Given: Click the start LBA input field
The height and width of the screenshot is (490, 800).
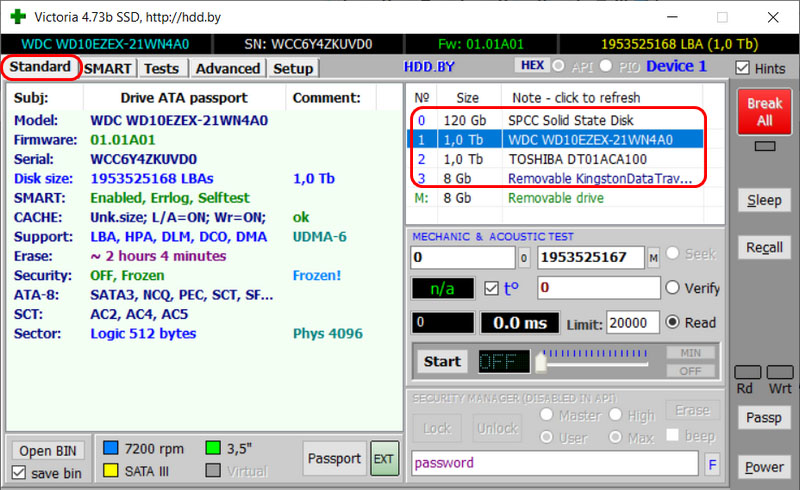Looking at the screenshot, I should click(x=463, y=258).
